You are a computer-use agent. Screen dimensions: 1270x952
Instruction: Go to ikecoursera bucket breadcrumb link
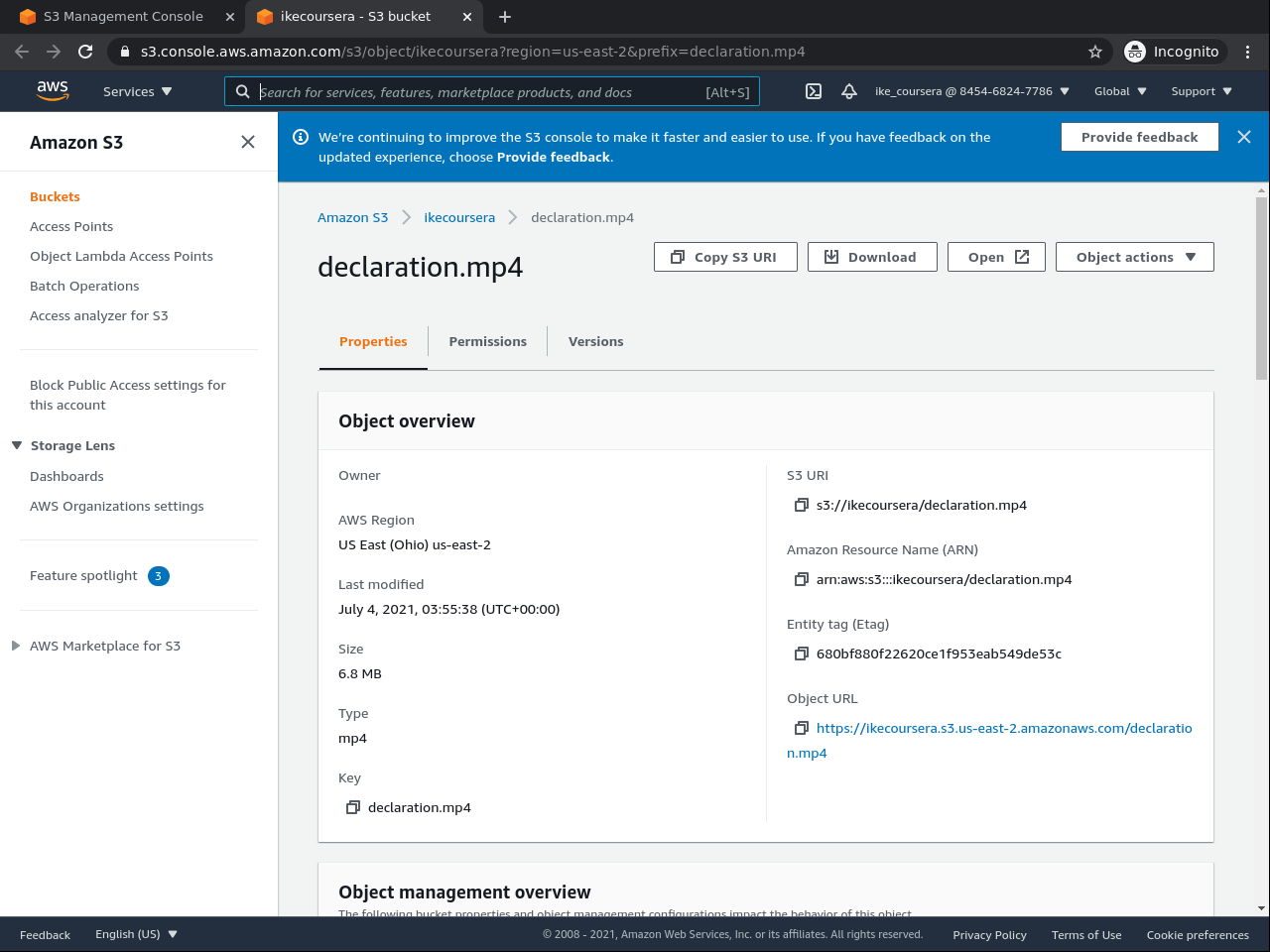click(459, 217)
